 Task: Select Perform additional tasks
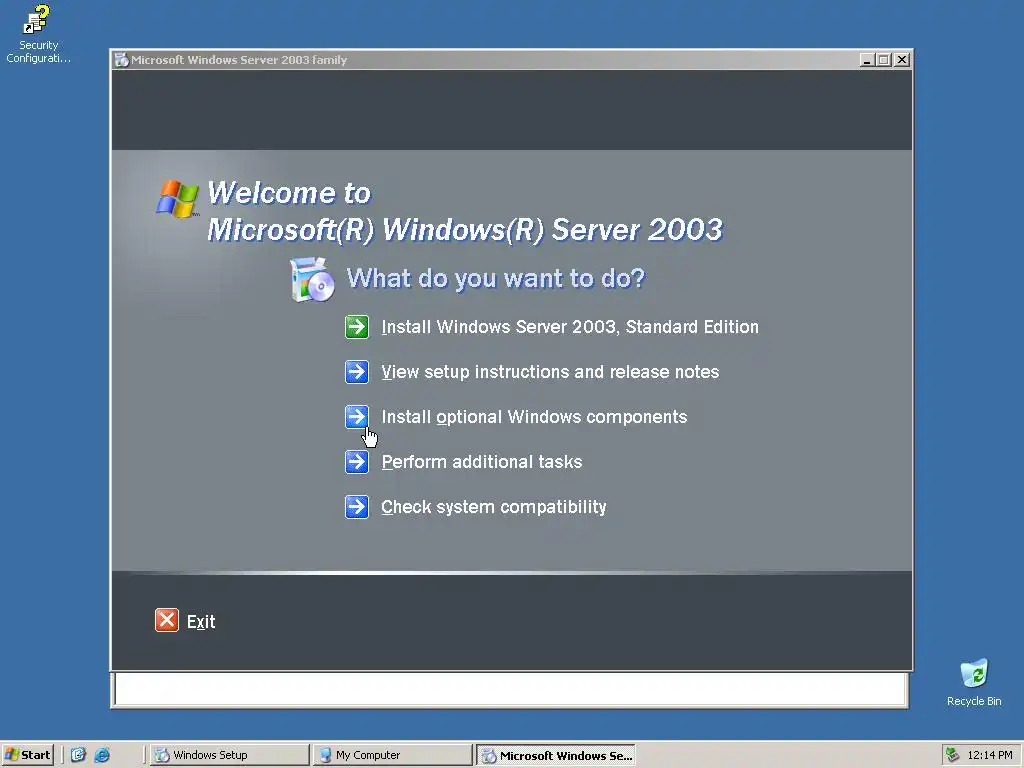click(481, 462)
